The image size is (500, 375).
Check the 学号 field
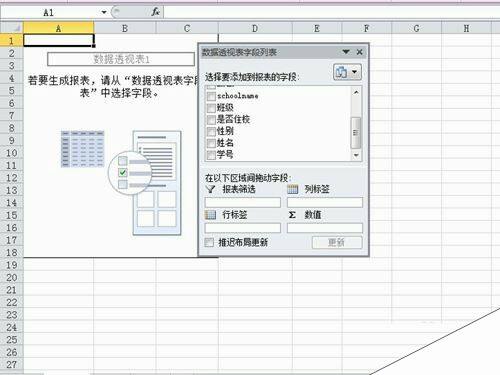point(211,155)
